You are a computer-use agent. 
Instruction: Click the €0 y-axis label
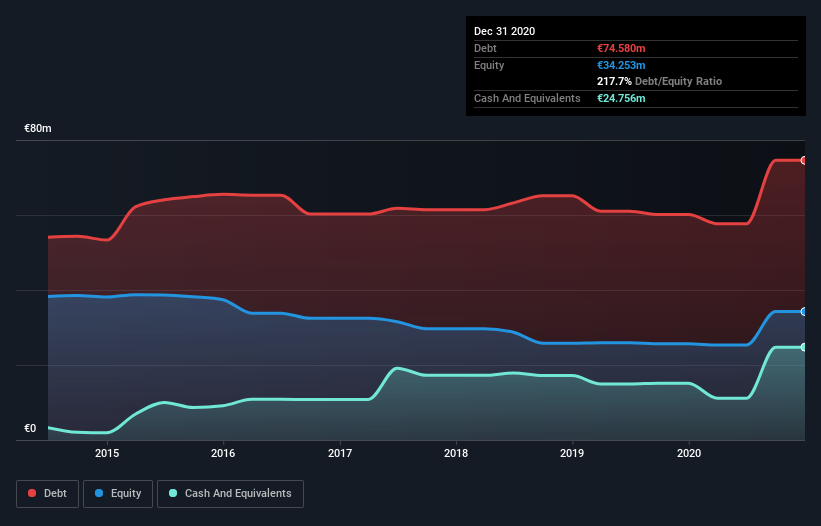[30, 428]
